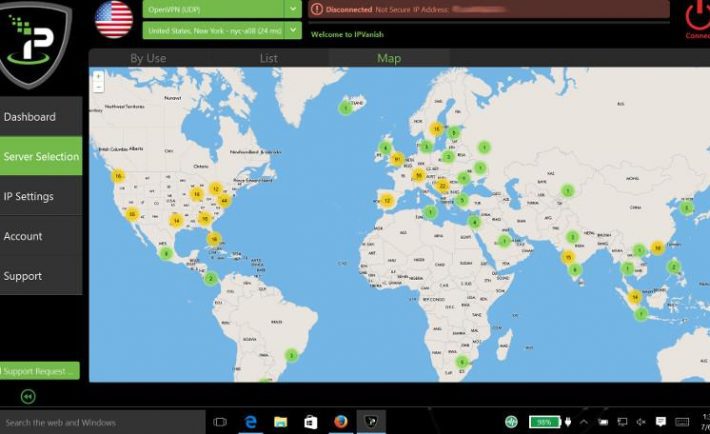Open Firefox from the taskbar
The image size is (710, 434).
[340, 423]
